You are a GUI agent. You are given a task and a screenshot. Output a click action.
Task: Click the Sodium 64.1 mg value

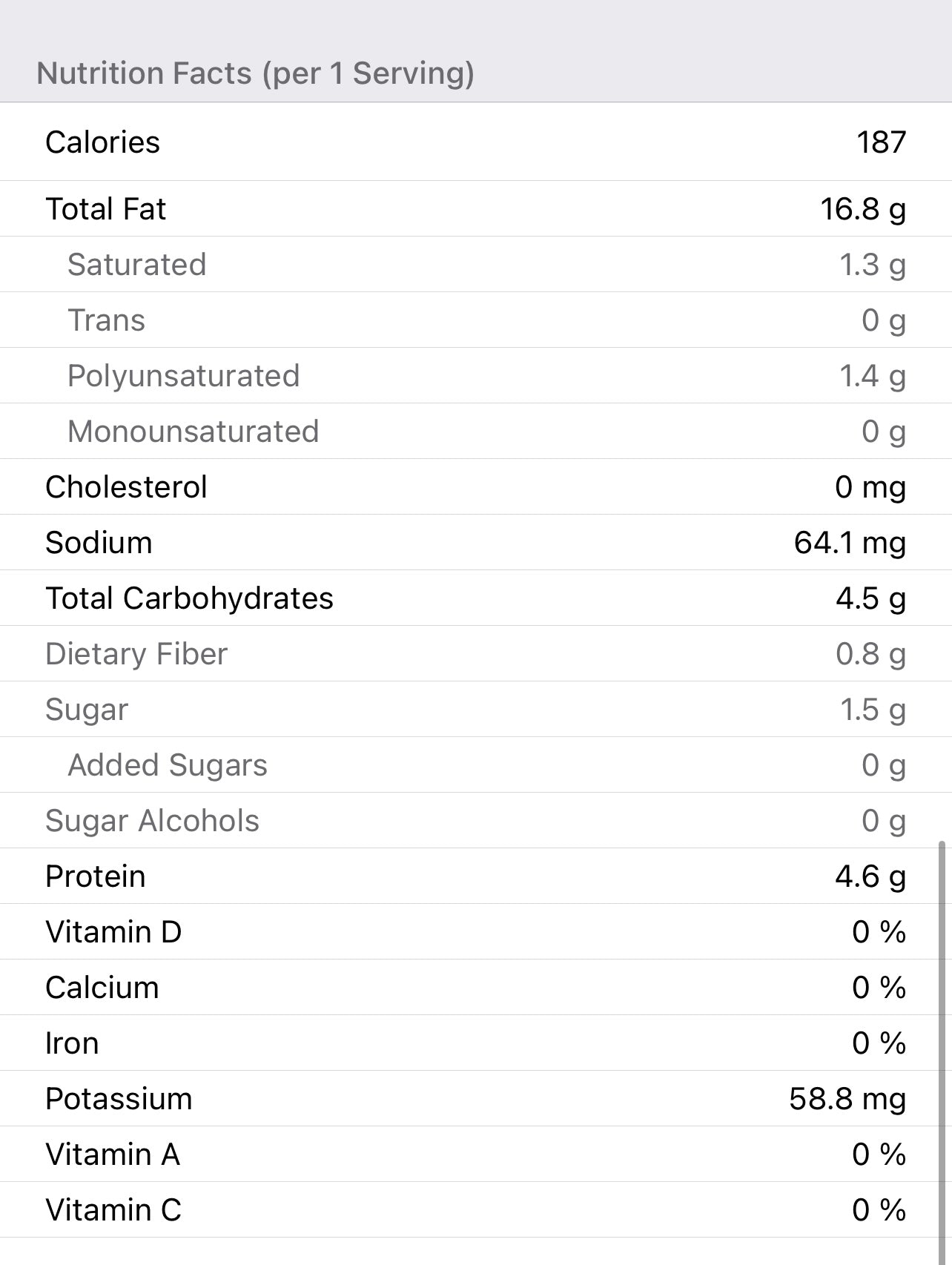[x=849, y=542]
